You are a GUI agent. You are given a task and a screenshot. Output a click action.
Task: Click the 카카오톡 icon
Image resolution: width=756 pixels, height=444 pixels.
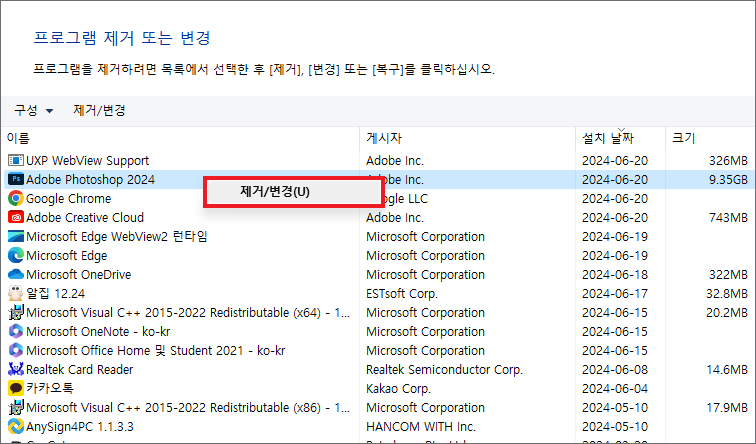click(x=16, y=388)
